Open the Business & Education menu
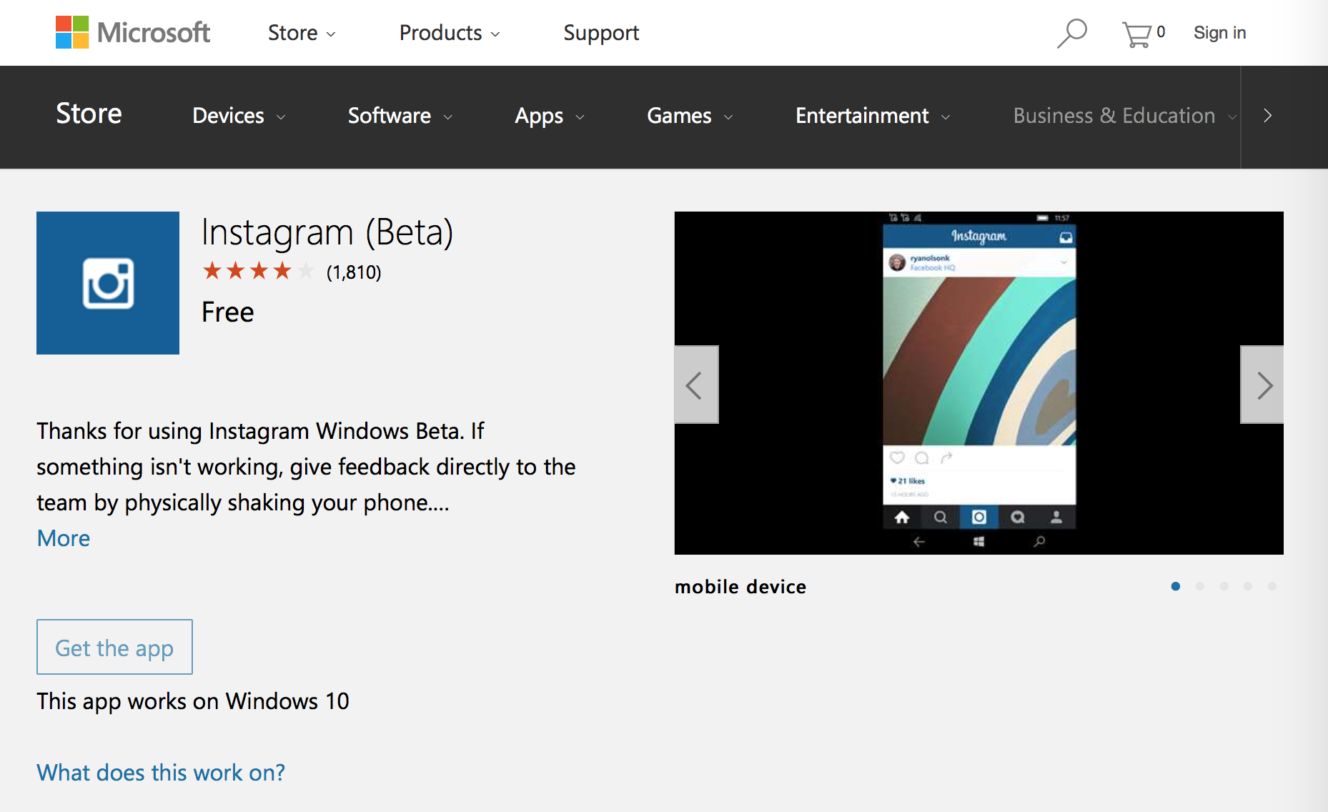Viewport: 1328px width, 812px height. tap(1125, 116)
